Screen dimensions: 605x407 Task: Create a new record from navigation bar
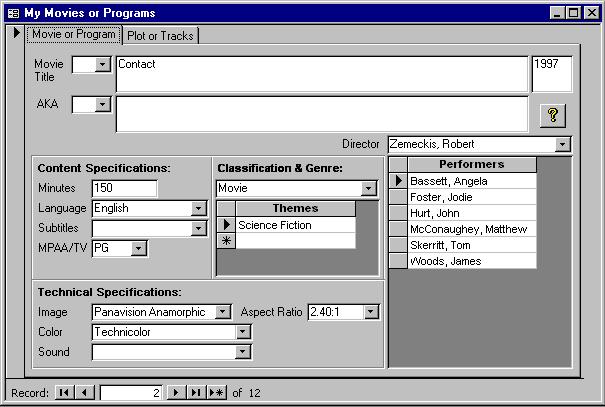click(217, 393)
